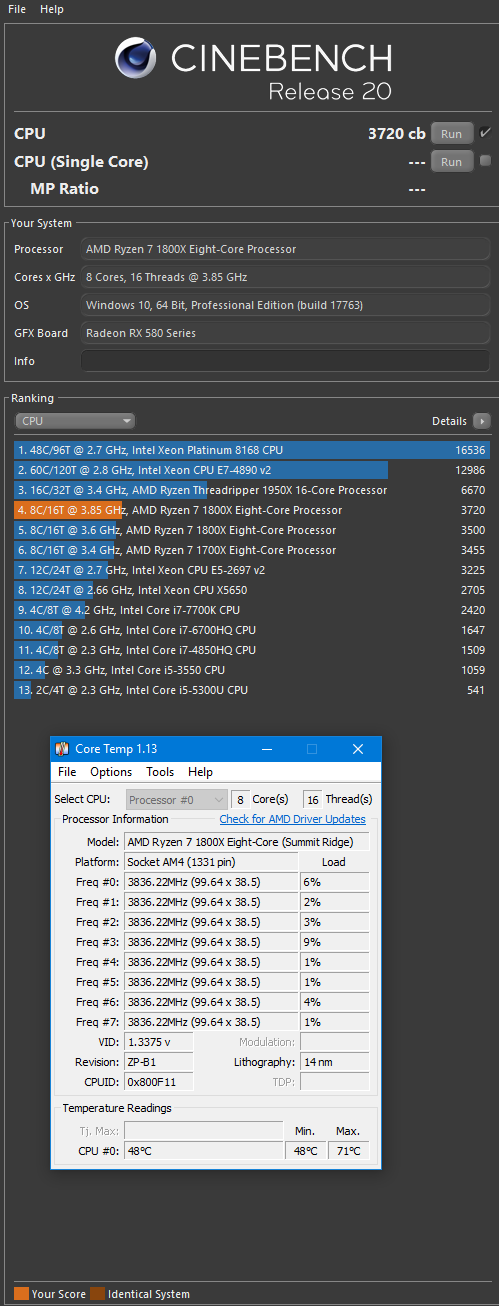Click the Your Score orange legend swatch
Screen dimensions: 499x1306
[21, 1294]
